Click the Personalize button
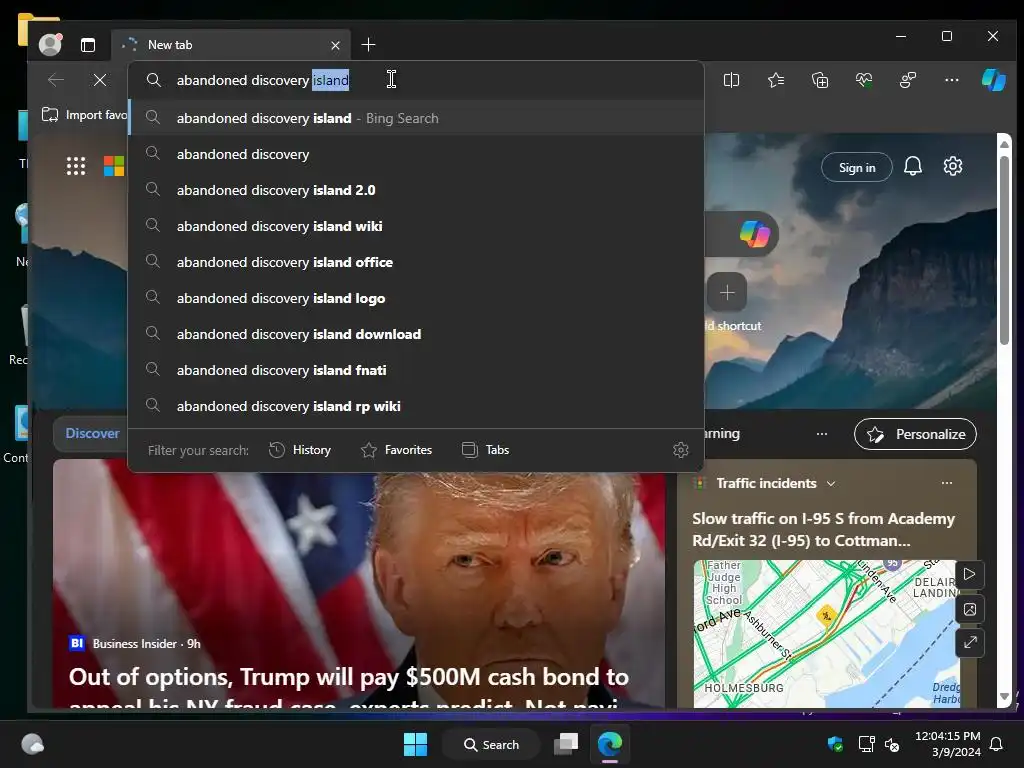The height and width of the screenshot is (768, 1024). (x=916, y=434)
